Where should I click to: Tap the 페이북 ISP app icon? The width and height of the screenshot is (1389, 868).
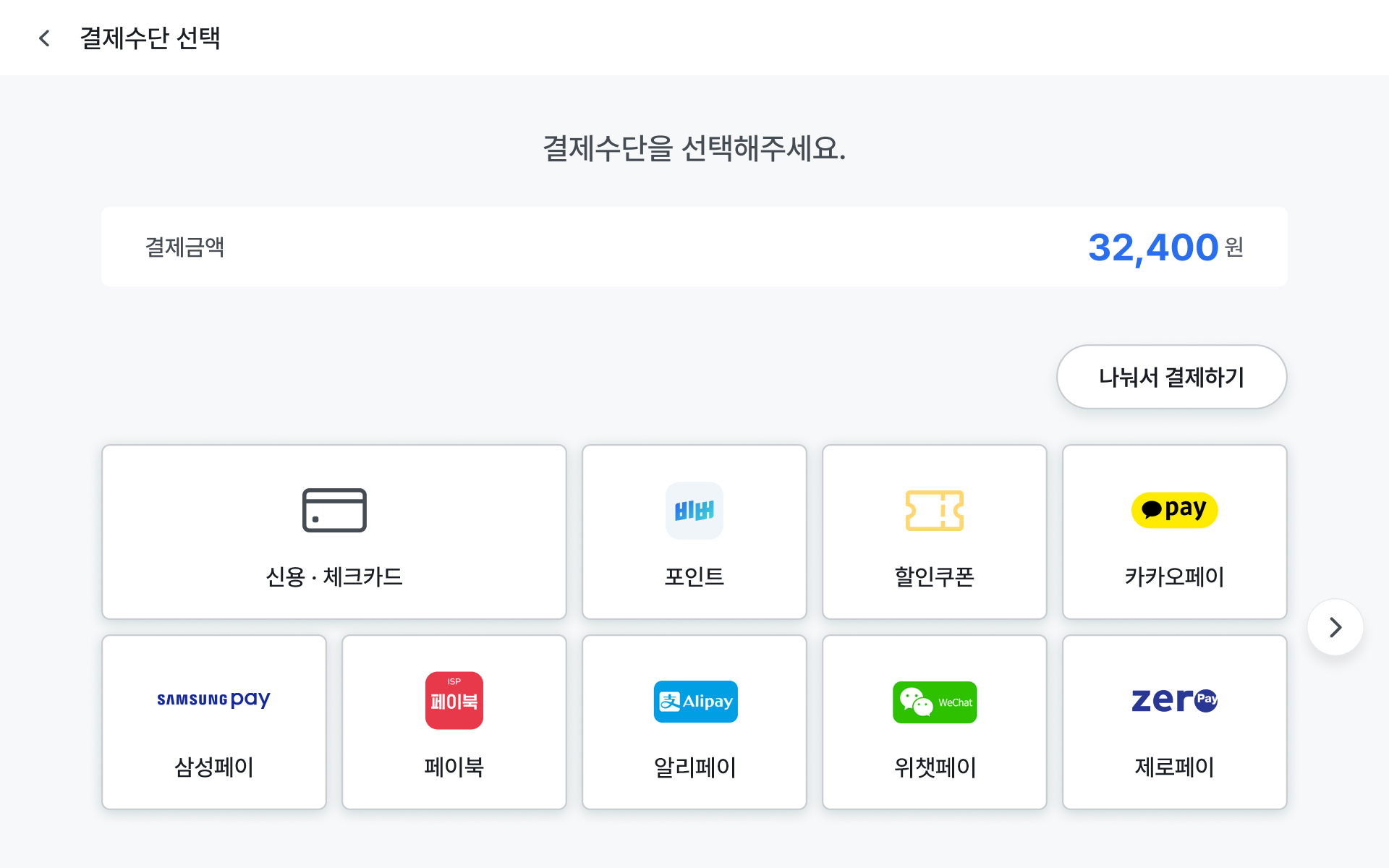pos(454,699)
